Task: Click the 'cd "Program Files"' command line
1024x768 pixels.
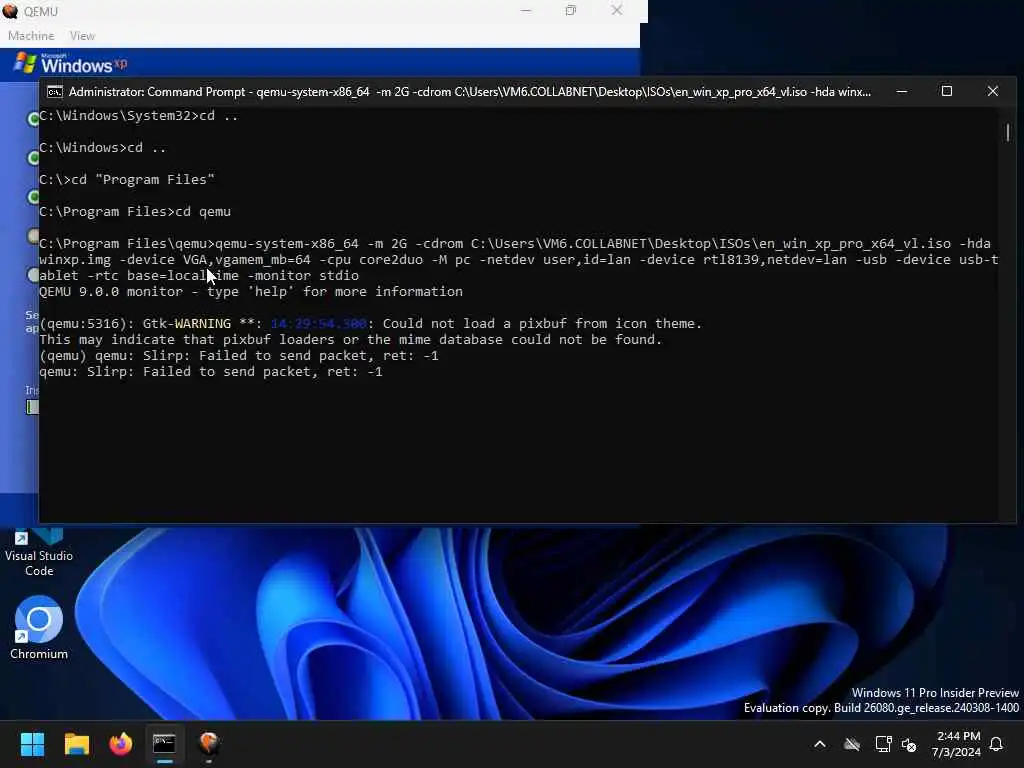Action: pyautogui.click(x=127, y=180)
